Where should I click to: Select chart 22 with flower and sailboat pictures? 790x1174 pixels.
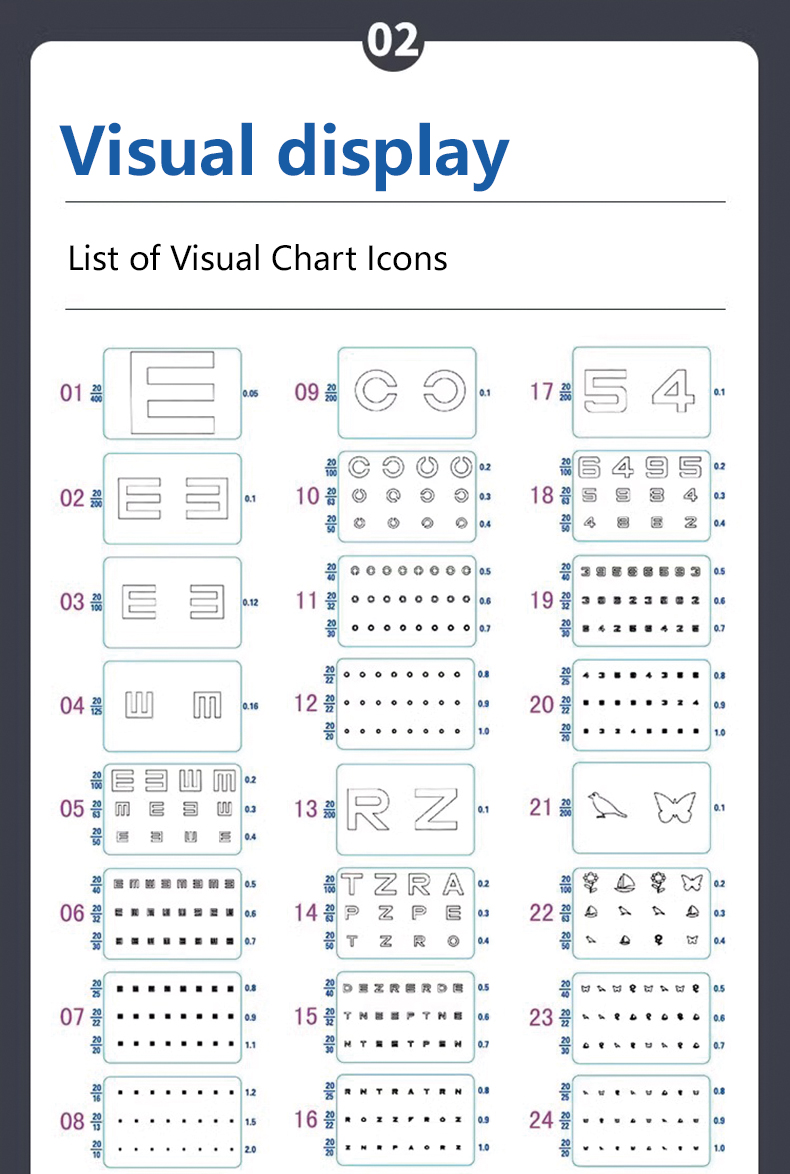click(642, 913)
